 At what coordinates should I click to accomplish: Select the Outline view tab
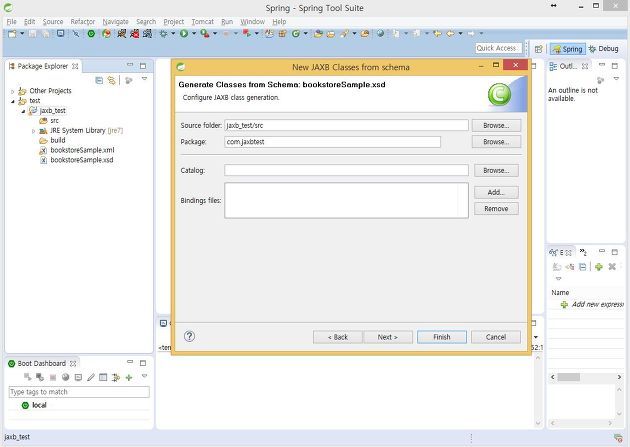point(568,66)
